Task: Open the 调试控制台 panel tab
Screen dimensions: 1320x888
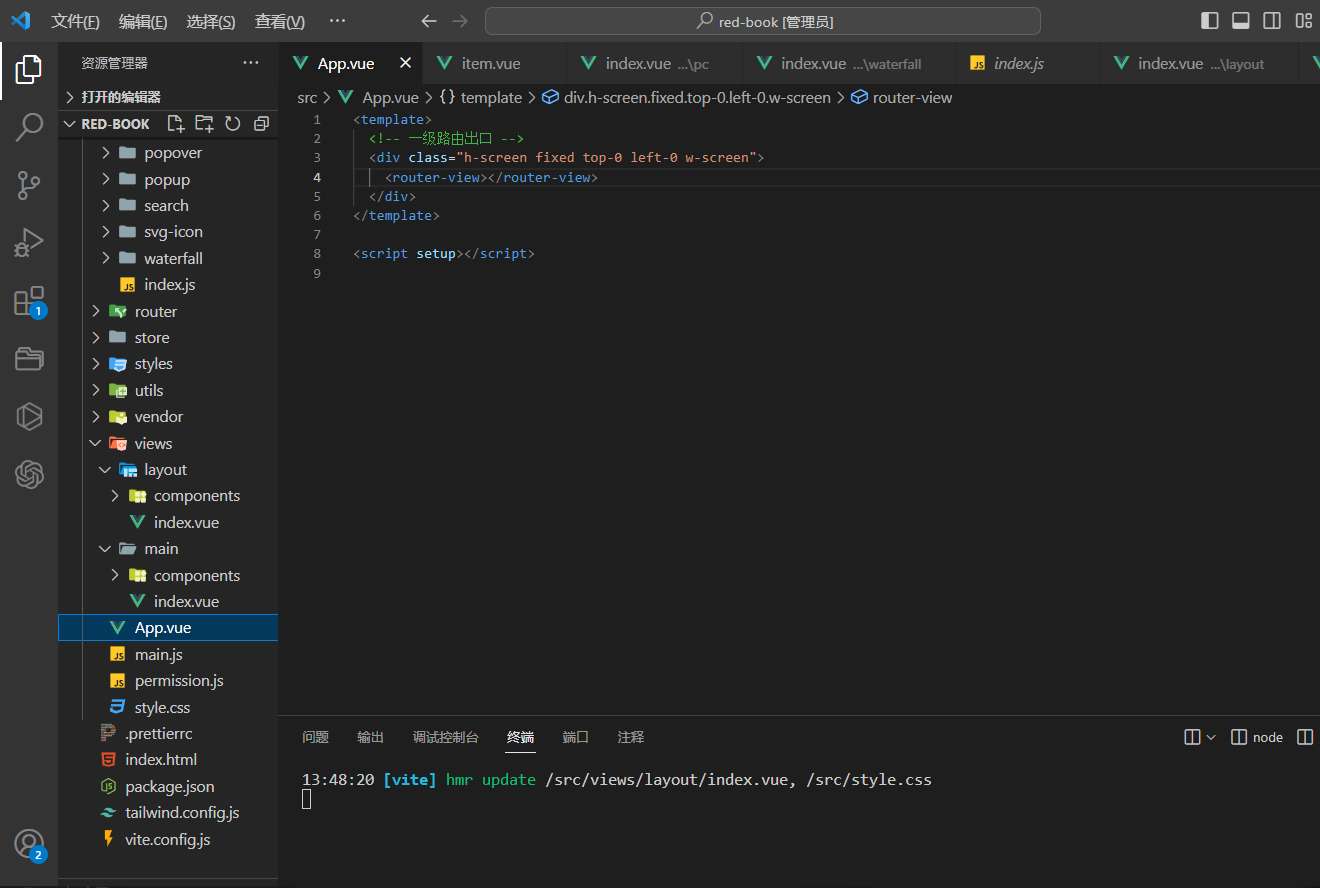Action: (446, 737)
